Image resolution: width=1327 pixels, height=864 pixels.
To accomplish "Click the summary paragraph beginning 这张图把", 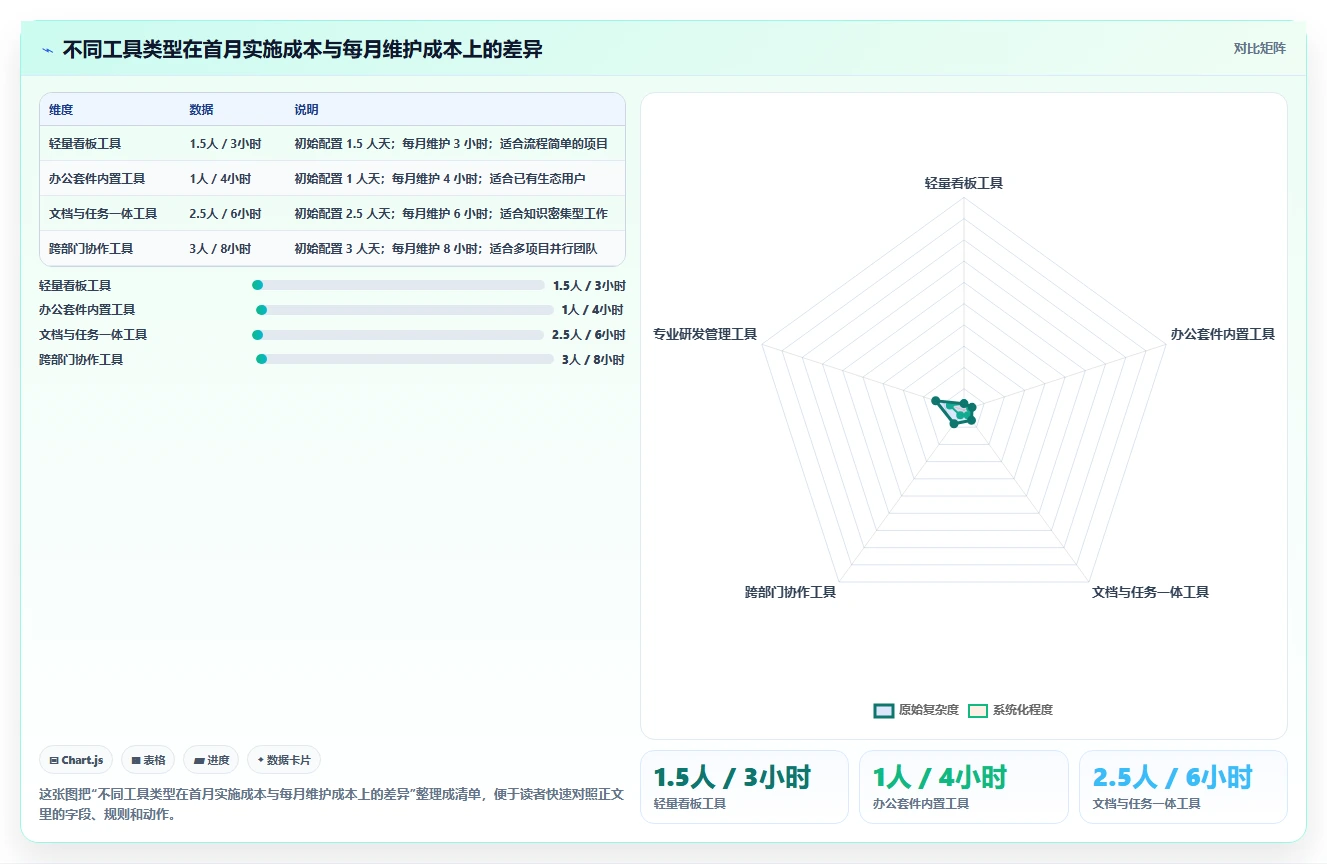I will [x=332, y=804].
